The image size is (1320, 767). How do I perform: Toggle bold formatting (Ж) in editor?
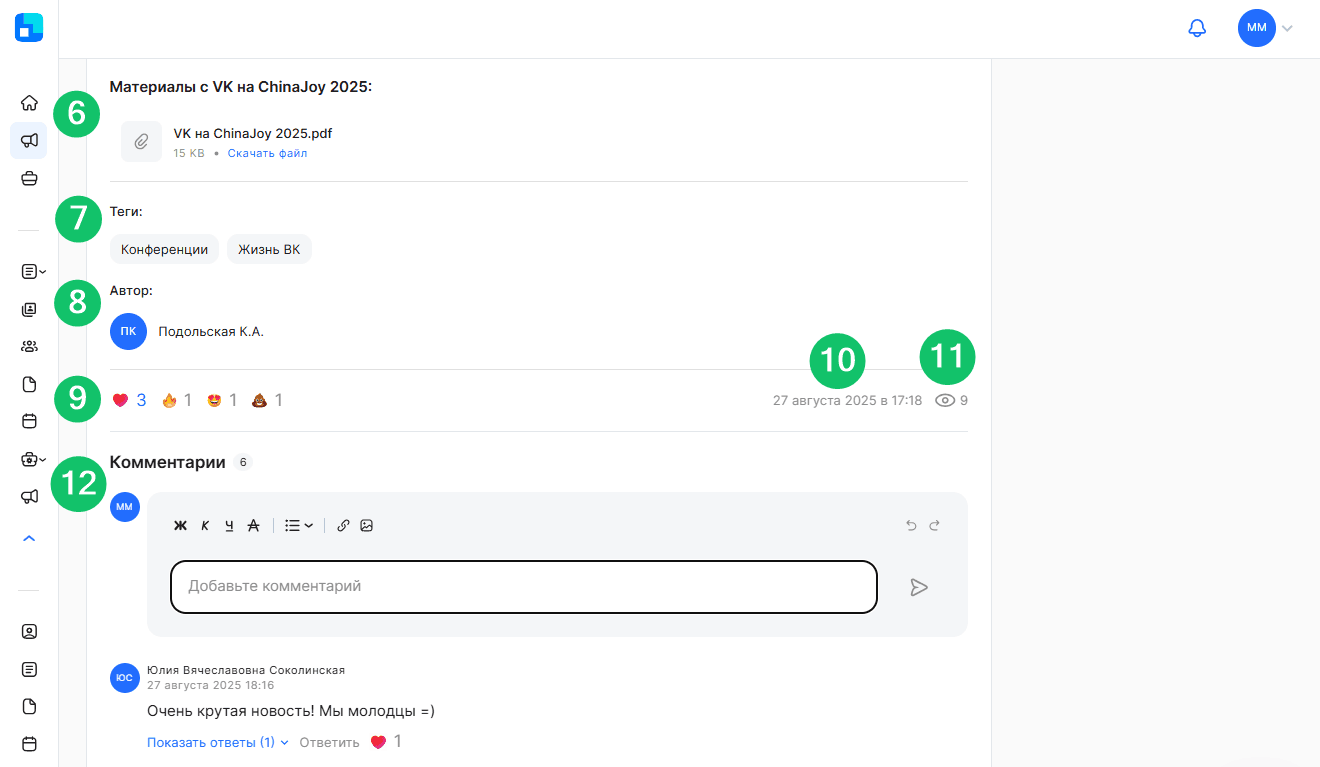(x=181, y=525)
